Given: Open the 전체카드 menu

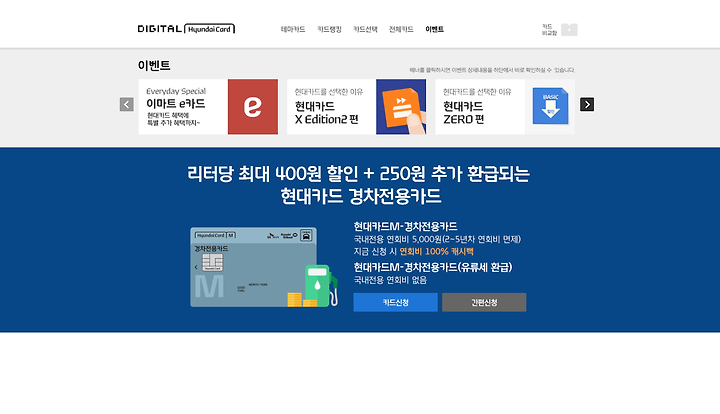Looking at the screenshot, I should [401, 29].
